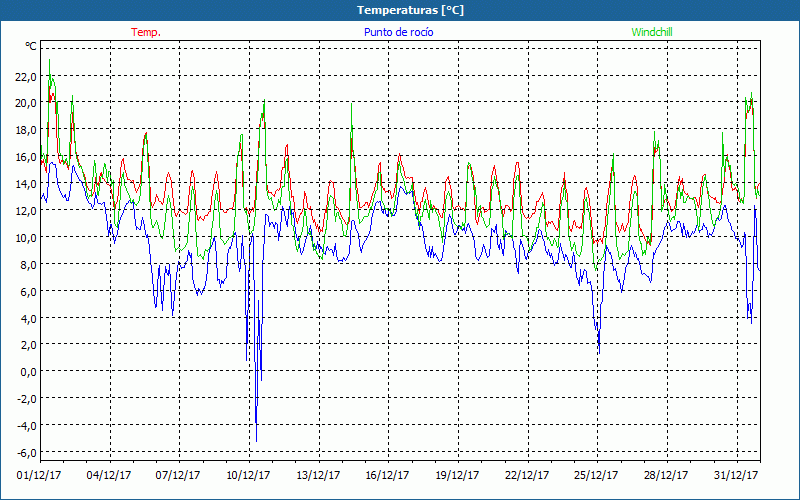The height and width of the screenshot is (500, 800).
Task: Click the 6,0 y-axis value
Action: tap(28, 291)
